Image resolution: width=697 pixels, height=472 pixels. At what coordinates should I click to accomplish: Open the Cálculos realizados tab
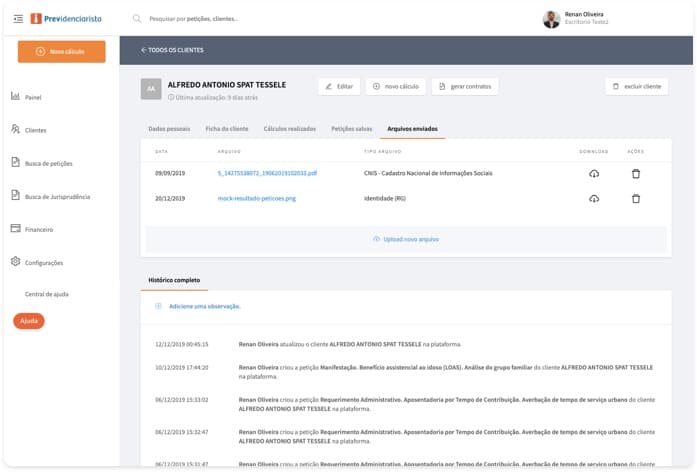[x=290, y=129]
